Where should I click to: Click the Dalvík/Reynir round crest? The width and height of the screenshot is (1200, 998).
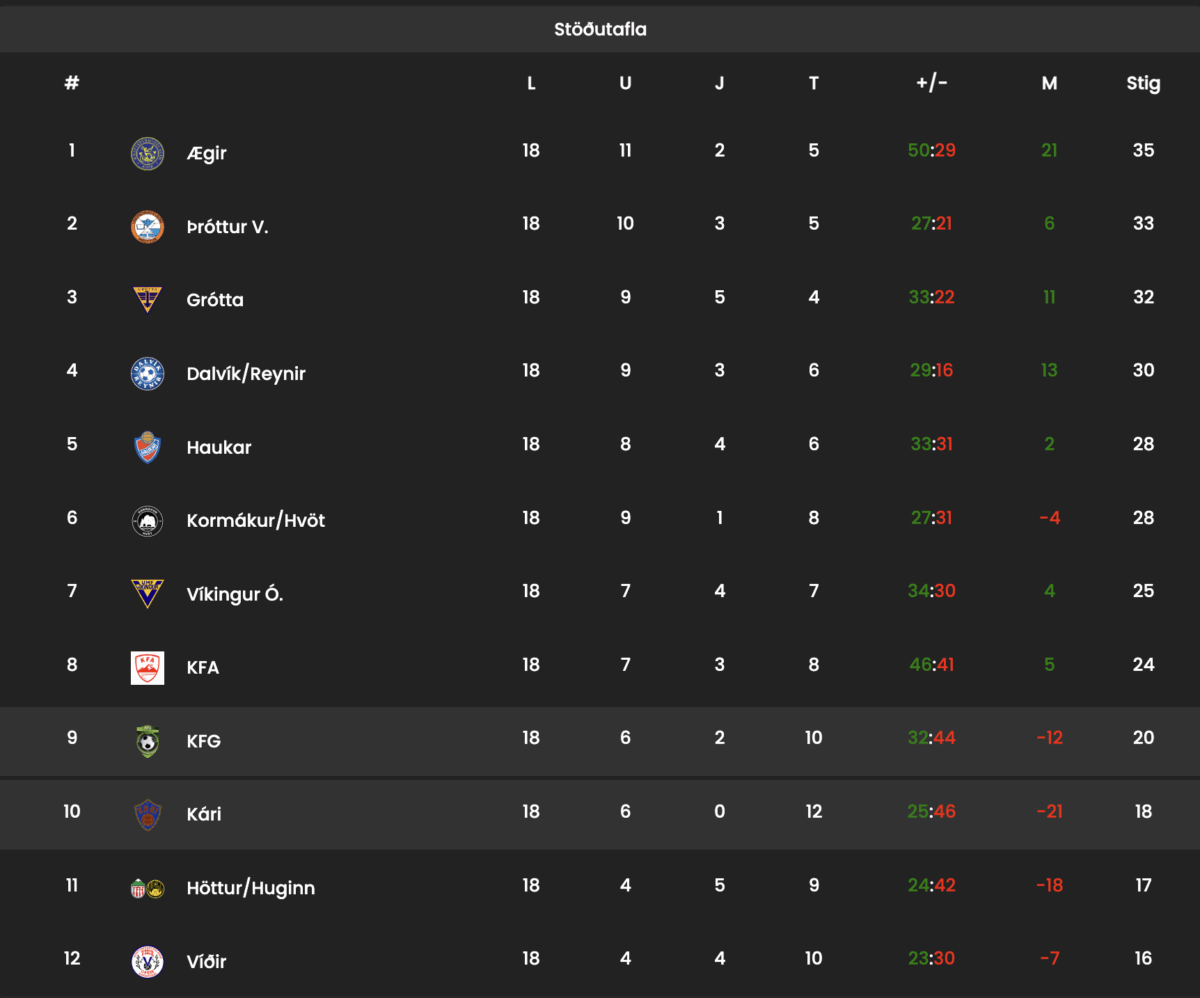148,373
